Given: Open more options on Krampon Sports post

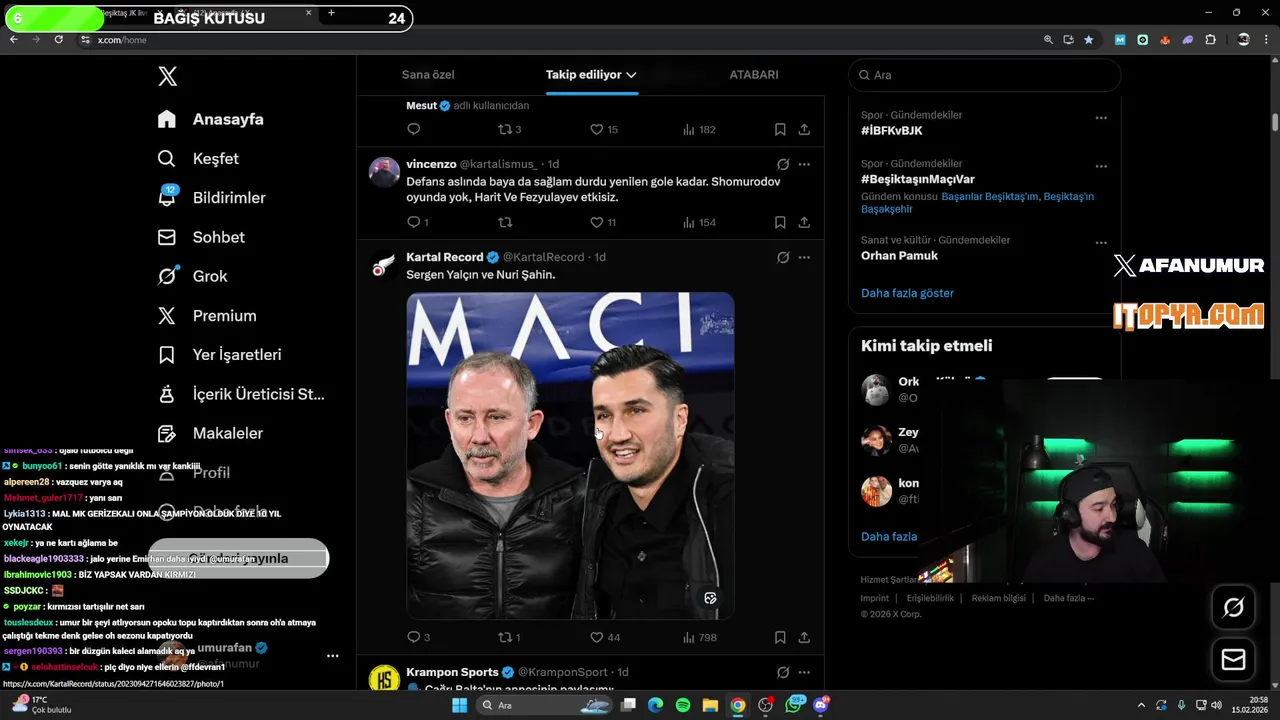Looking at the screenshot, I should [x=804, y=672].
